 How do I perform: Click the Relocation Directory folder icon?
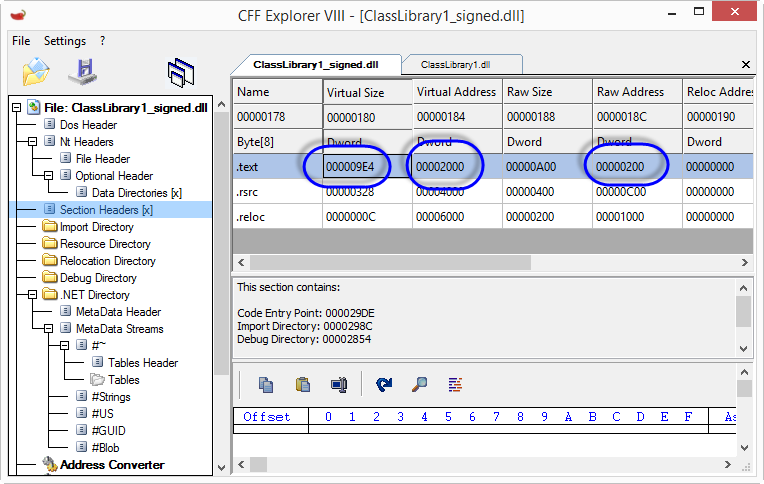point(50,260)
